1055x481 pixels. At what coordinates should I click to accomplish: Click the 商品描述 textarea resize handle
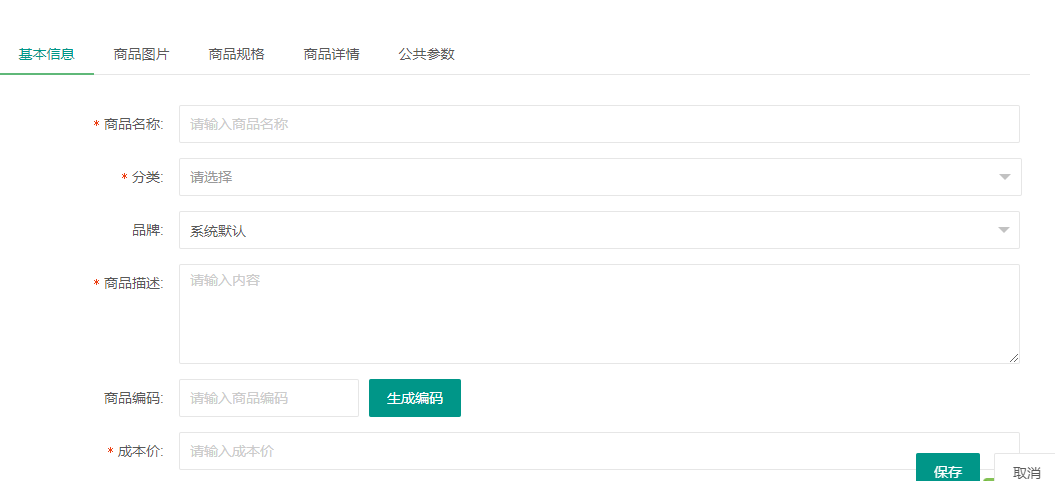click(1014, 359)
